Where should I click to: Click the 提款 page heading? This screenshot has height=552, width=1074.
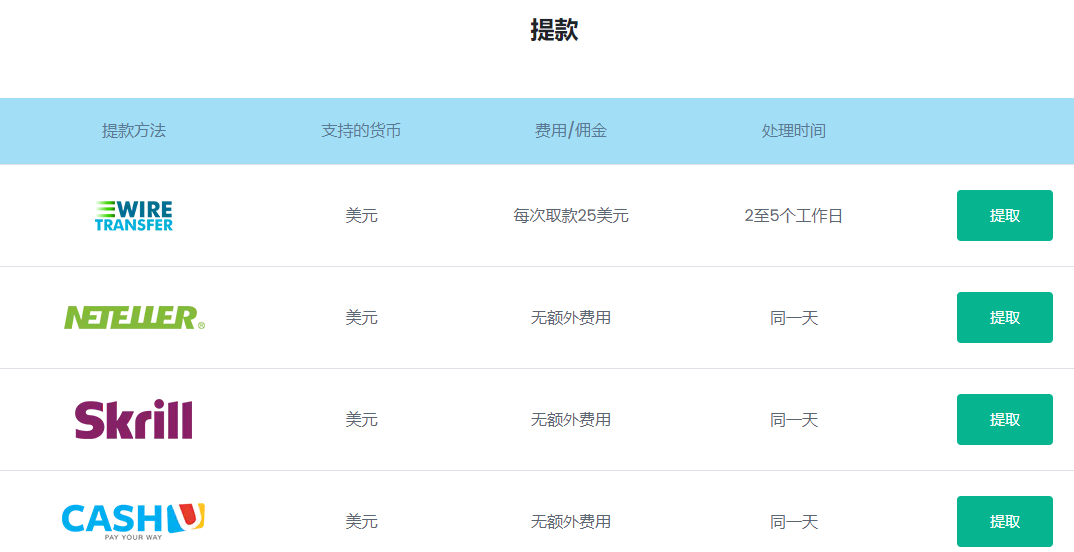[554, 30]
